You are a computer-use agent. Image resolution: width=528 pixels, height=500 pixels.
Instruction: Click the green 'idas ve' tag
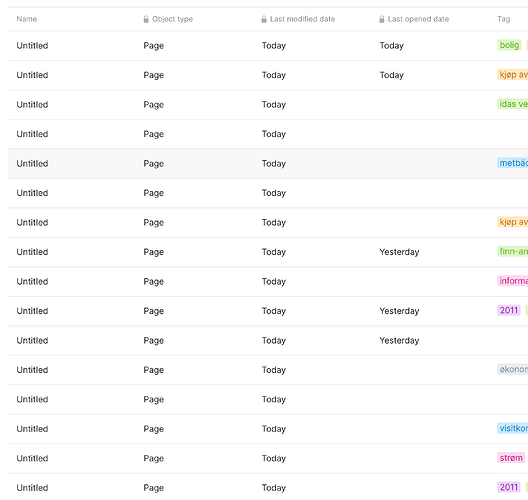point(513,104)
